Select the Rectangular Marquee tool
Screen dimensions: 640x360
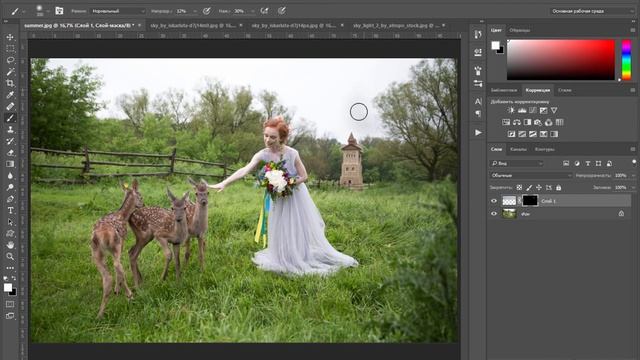pyautogui.click(x=10, y=49)
